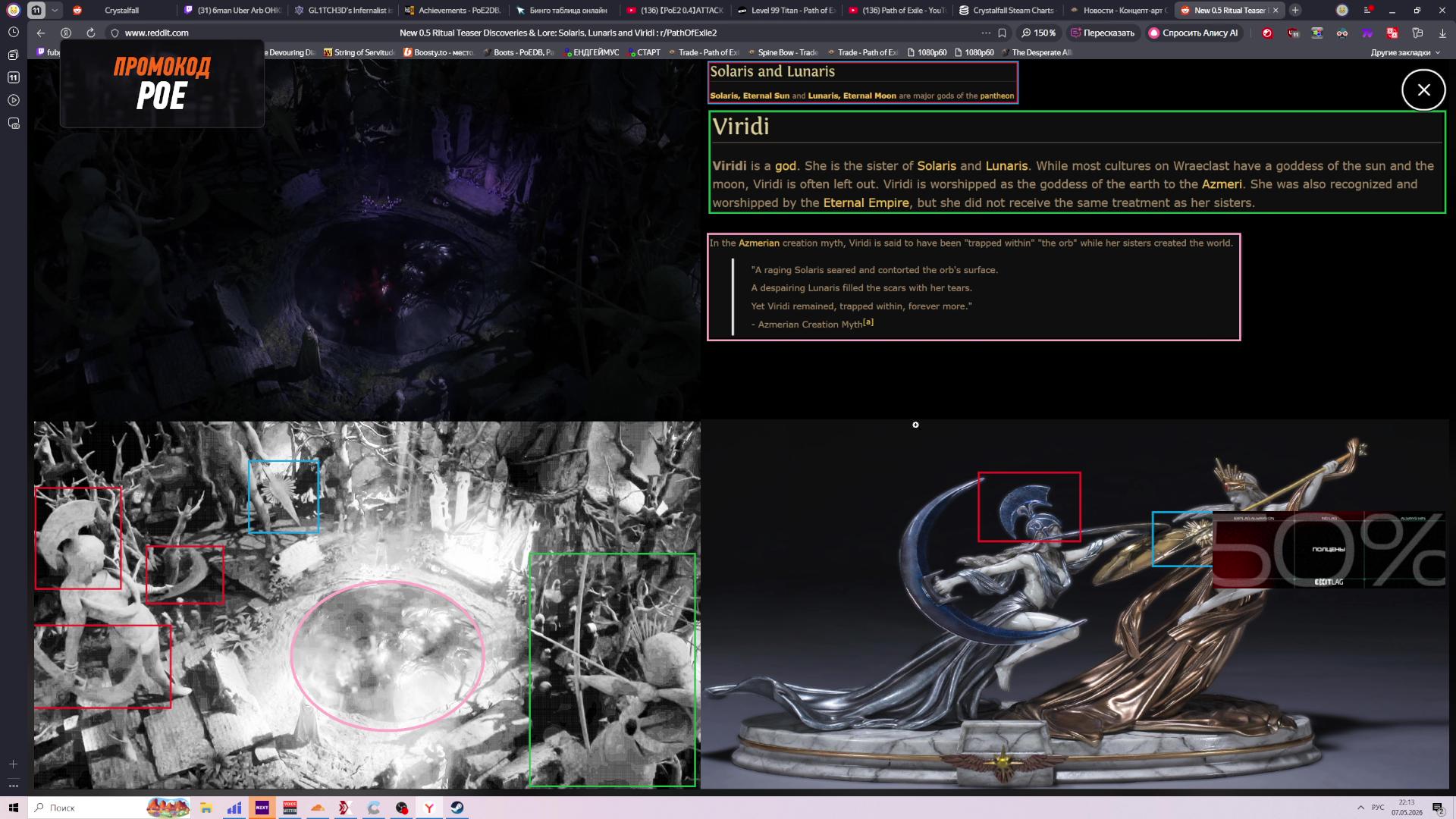The height and width of the screenshot is (819, 1456).
Task: Expand the Другие закладки bookmarks folder
Action: pyautogui.click(x=1405, y=52)
